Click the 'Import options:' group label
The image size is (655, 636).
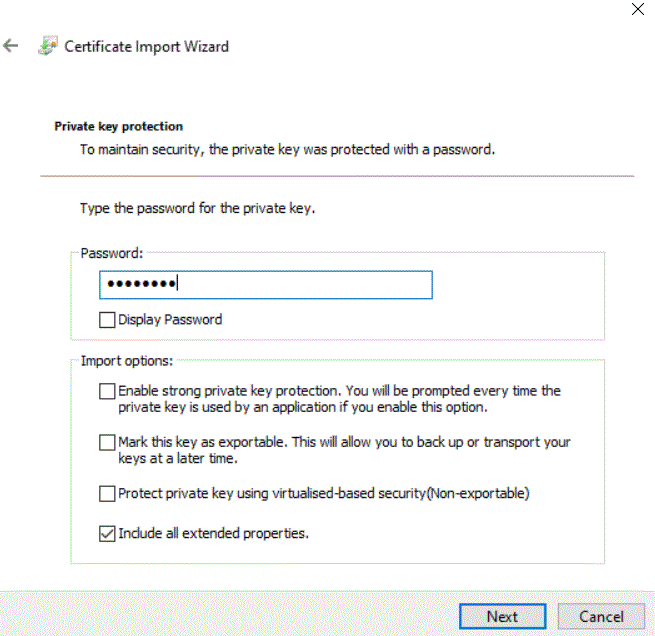tap(127, 361)
